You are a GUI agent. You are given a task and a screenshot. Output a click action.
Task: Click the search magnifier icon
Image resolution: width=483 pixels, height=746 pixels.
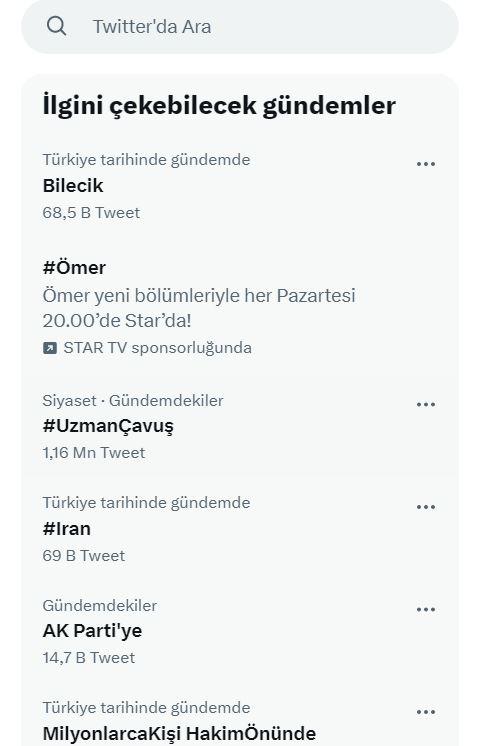(56, 26)
